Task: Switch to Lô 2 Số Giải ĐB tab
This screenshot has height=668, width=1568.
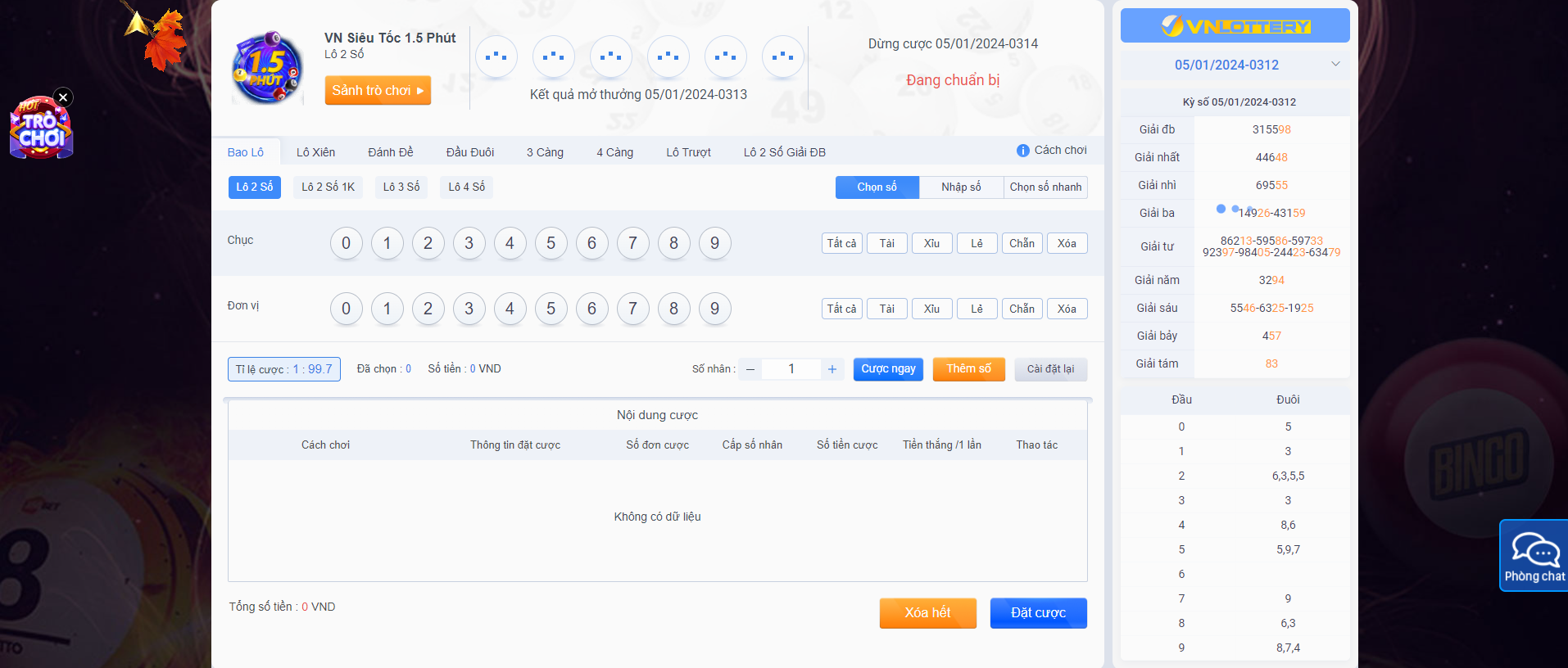Action: (x=784, y=152)
